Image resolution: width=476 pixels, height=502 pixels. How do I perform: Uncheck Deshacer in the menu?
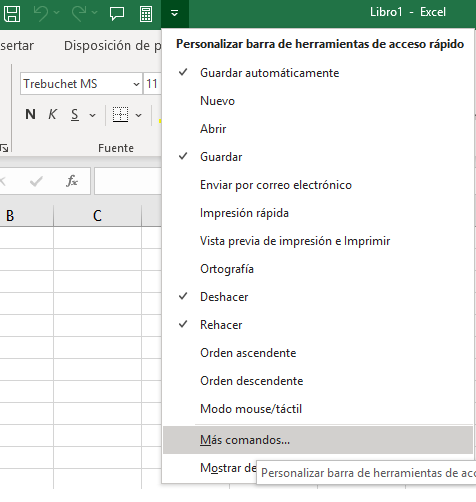[318, 297]
